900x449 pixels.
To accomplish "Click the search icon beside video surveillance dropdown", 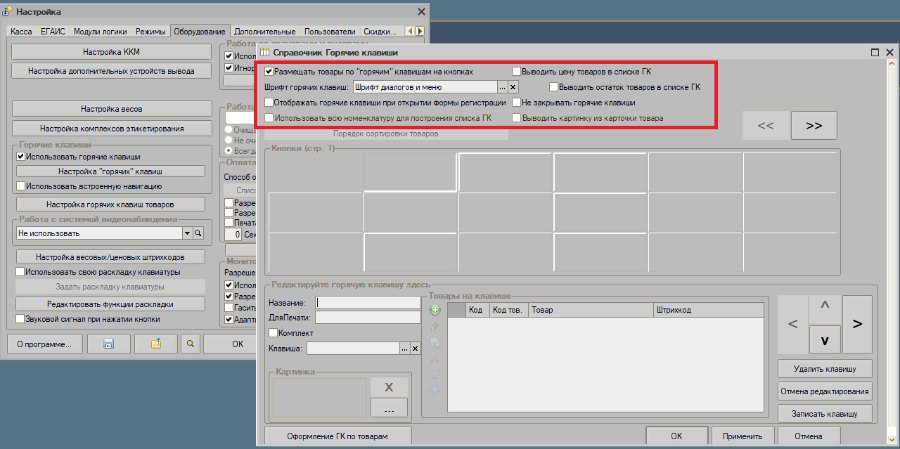I will point(198,234).
